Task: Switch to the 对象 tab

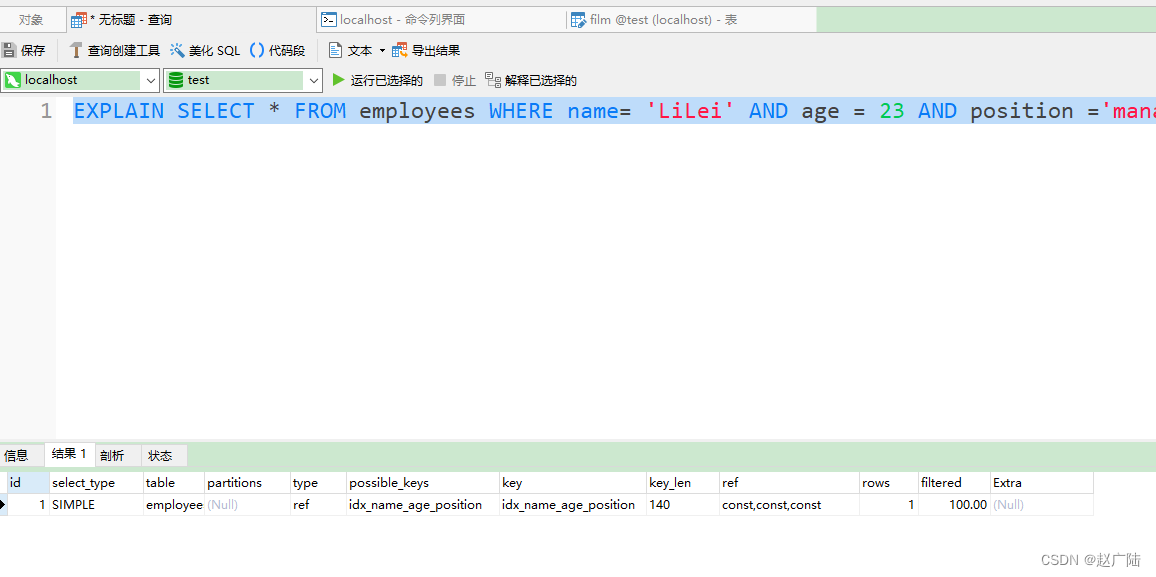Action: pos(31,20)
